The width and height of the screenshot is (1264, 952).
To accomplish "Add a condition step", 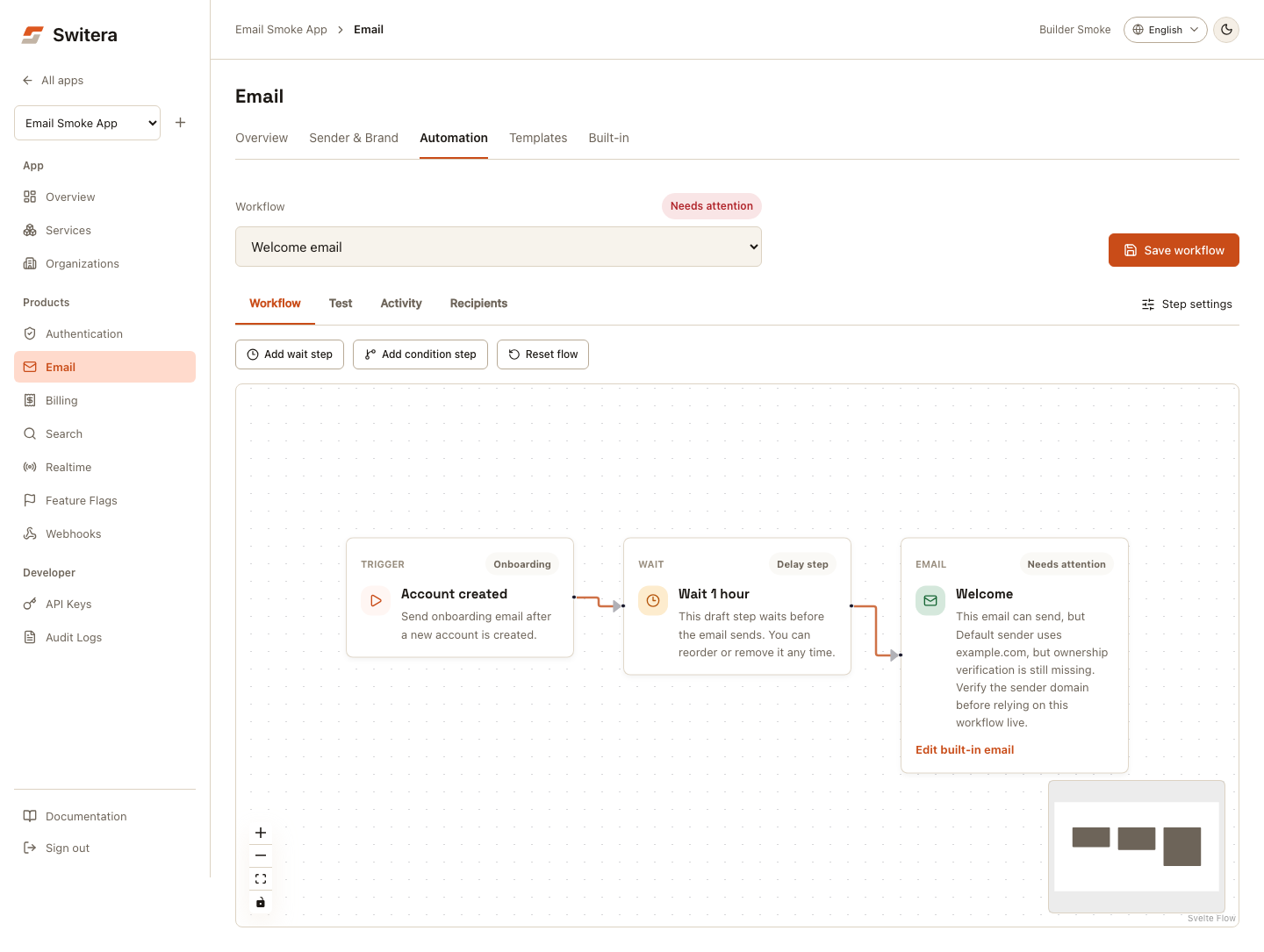I will 420,354.
